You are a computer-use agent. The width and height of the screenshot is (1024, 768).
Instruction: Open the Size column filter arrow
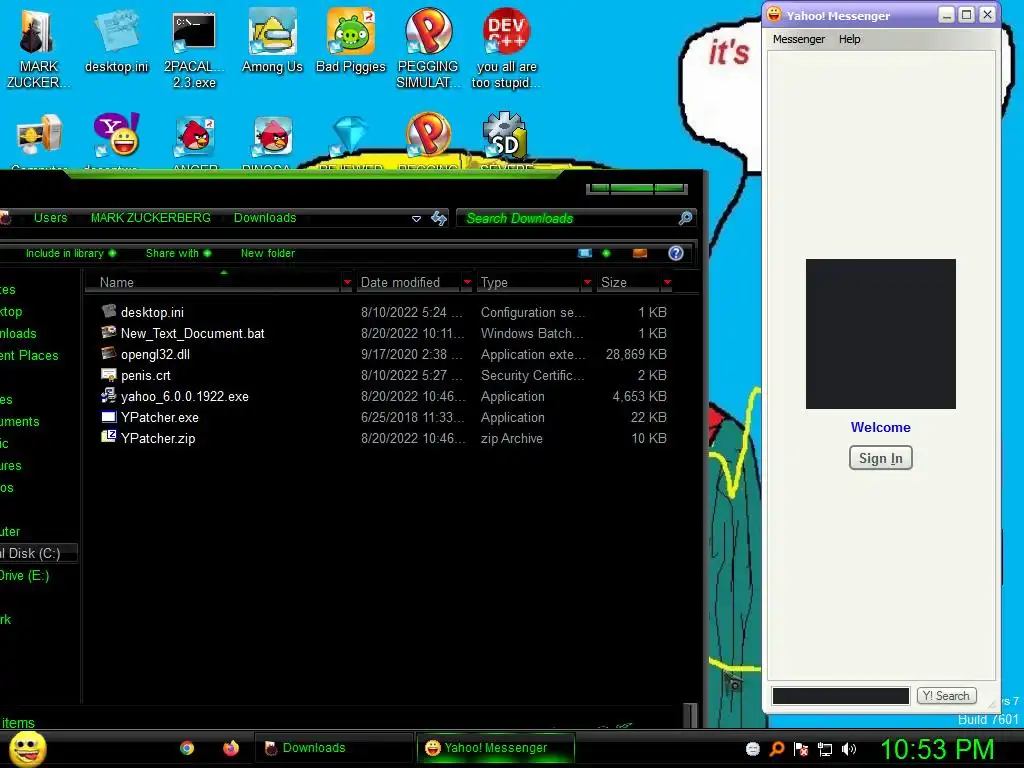(667, 282)
